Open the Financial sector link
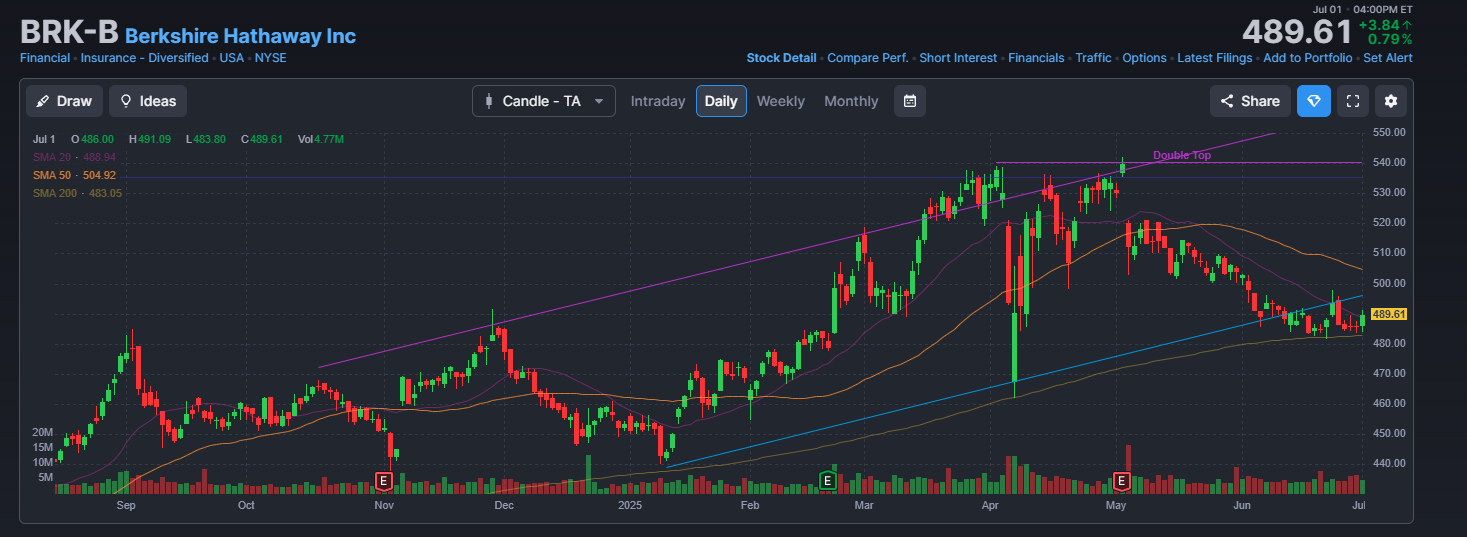The height and width of the screenshot is (537, 1467). 45,58
